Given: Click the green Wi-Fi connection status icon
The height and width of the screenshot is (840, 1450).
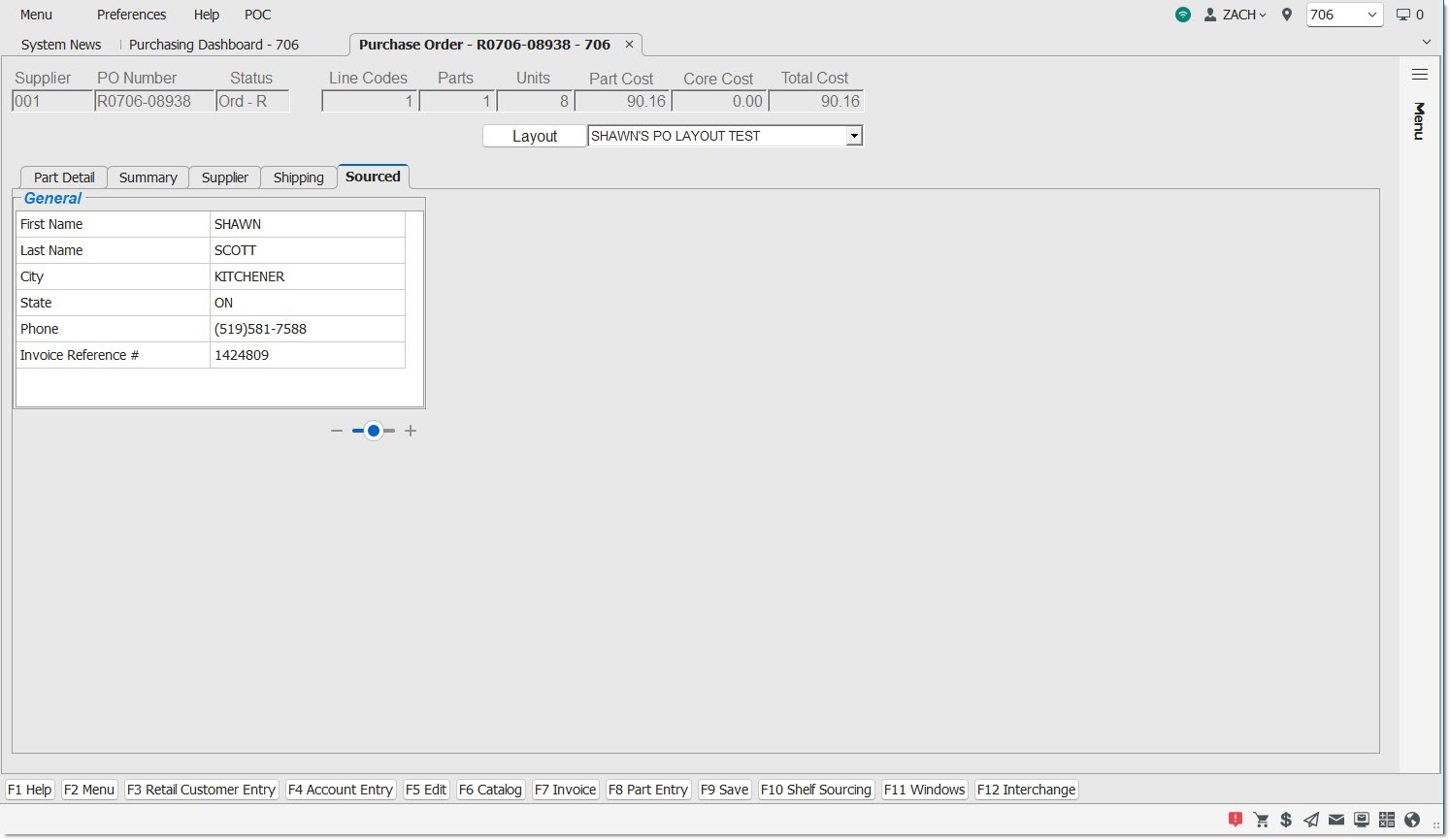Looking at the screenshot, I should [1182, 15].
